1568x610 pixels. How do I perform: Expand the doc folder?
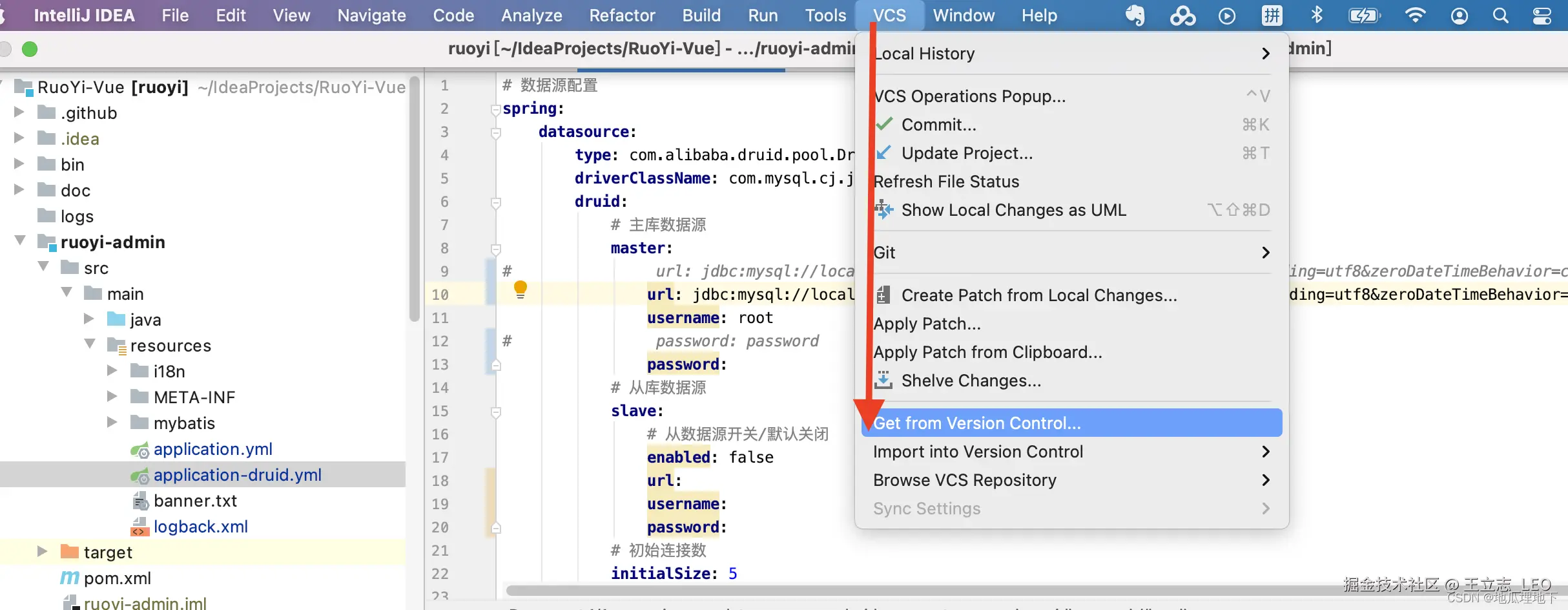(19, 190)
